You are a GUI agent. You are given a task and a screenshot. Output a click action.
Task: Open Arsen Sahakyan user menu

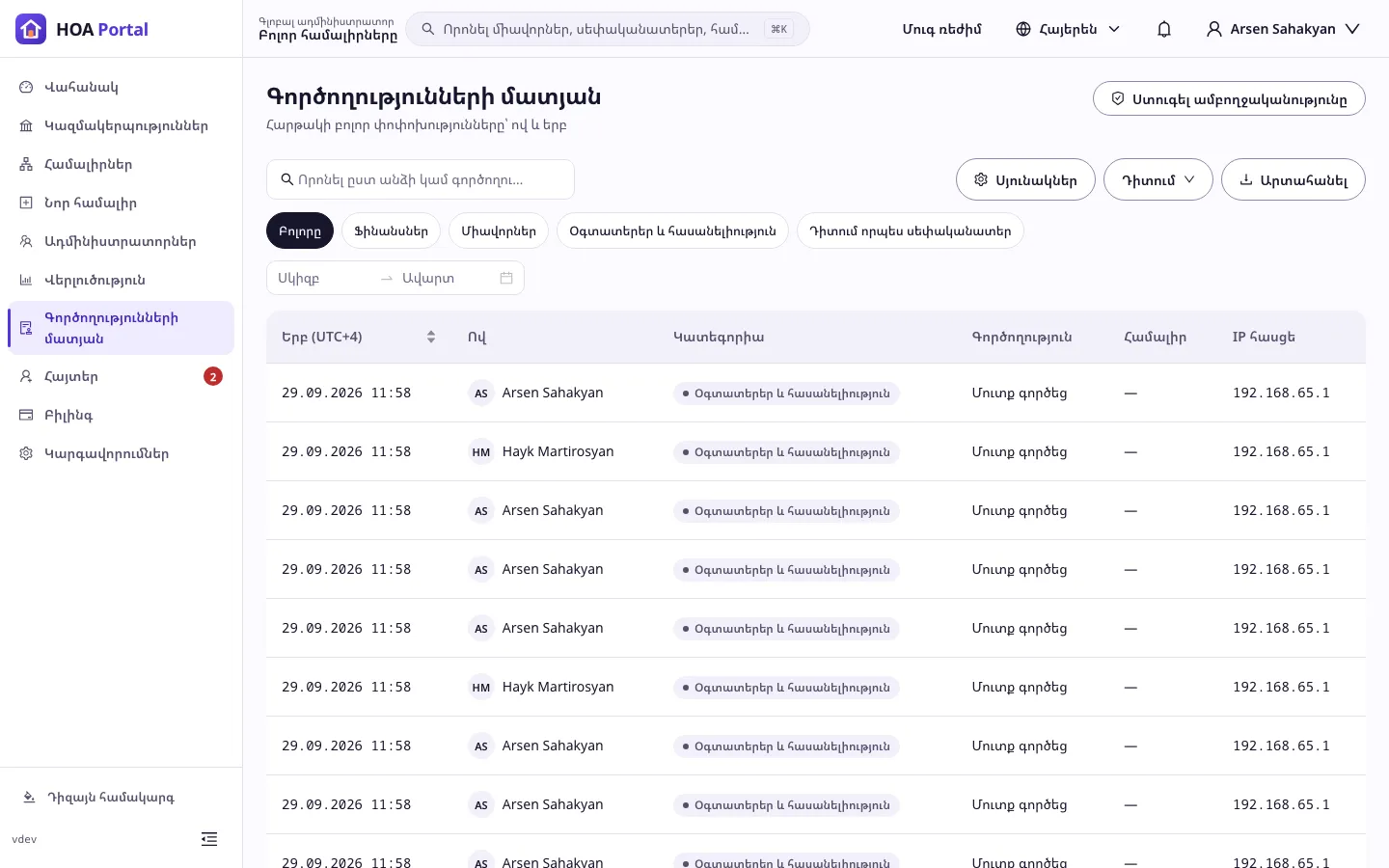point(1283,29)
